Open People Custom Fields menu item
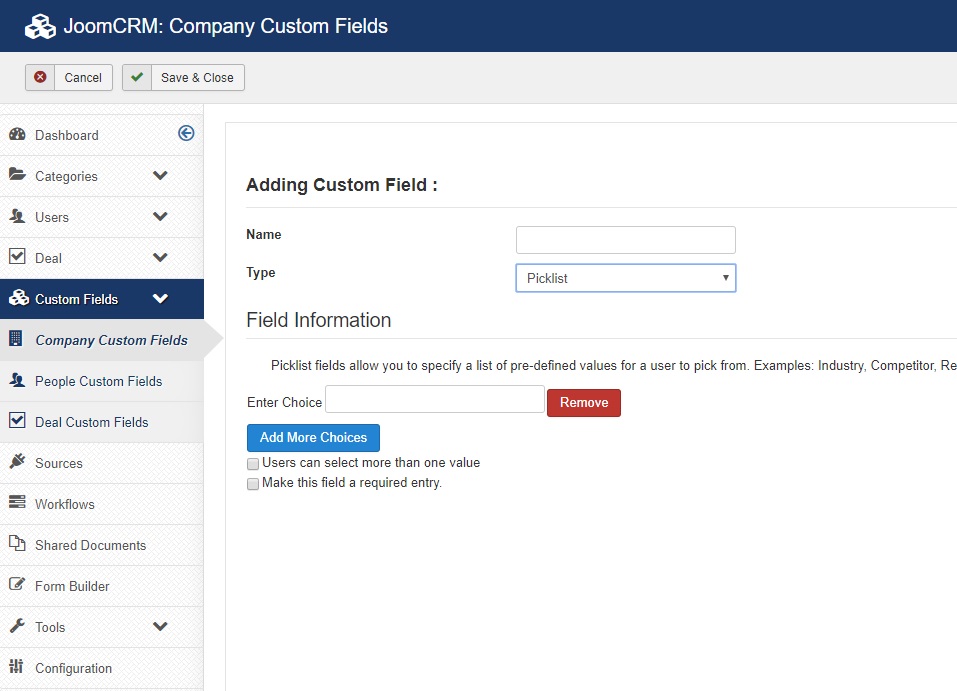 pos(101,381)
